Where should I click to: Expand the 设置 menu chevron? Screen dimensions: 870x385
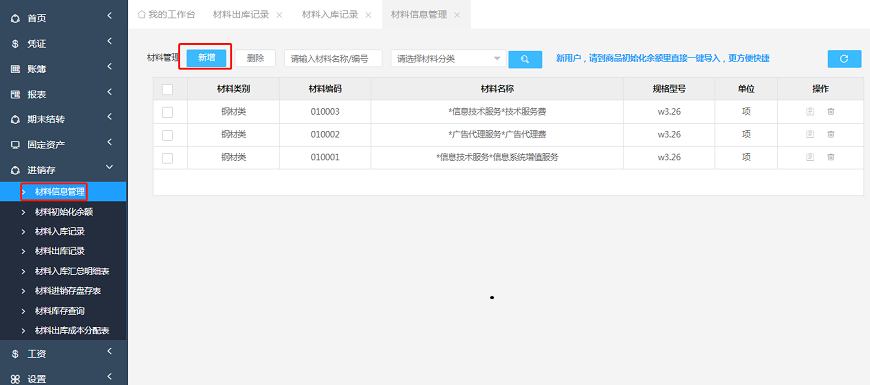tap(110, 377)
